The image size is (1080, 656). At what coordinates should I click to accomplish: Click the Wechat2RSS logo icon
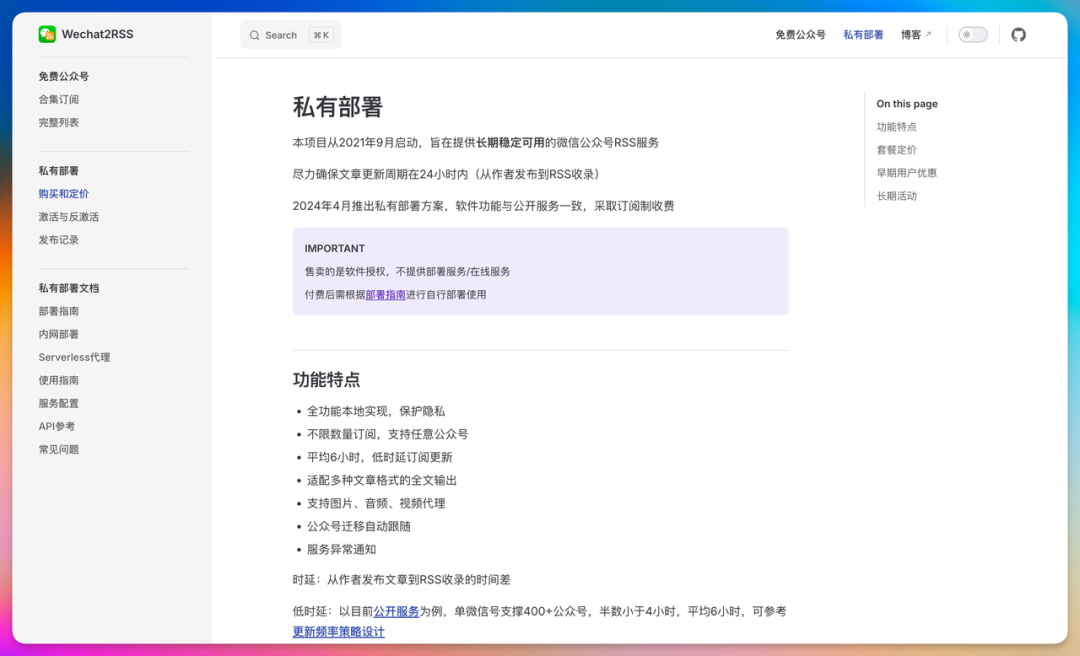click(x=47, y=34)
